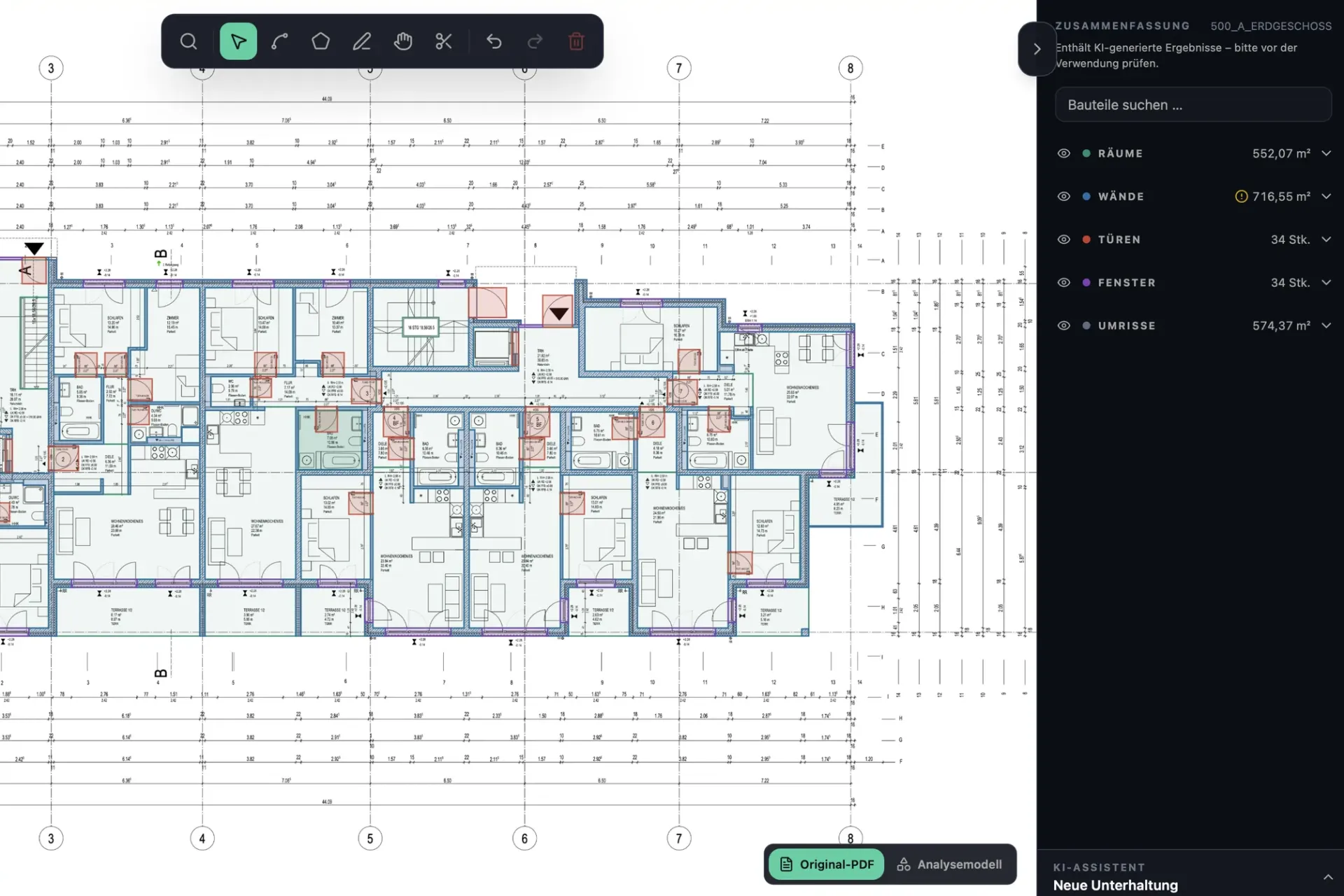Click the red Türen color dot
1344x896 pixels.
(x=1086, y=239)
